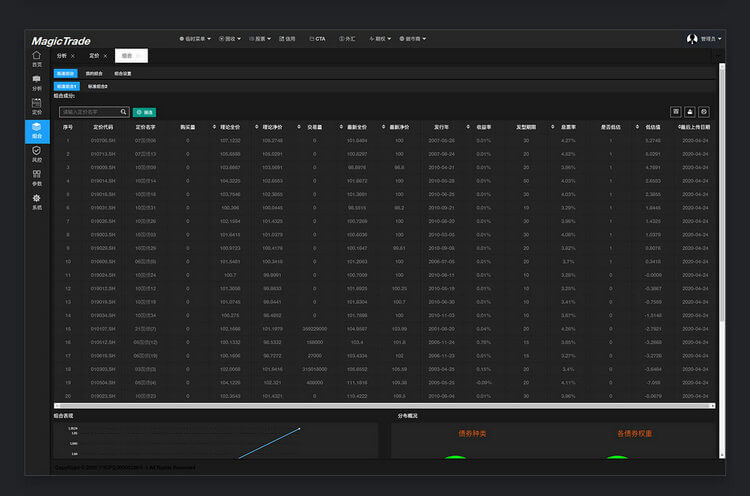Click the round settings icon above the grid
750x496 pixels.
[704, 112]
